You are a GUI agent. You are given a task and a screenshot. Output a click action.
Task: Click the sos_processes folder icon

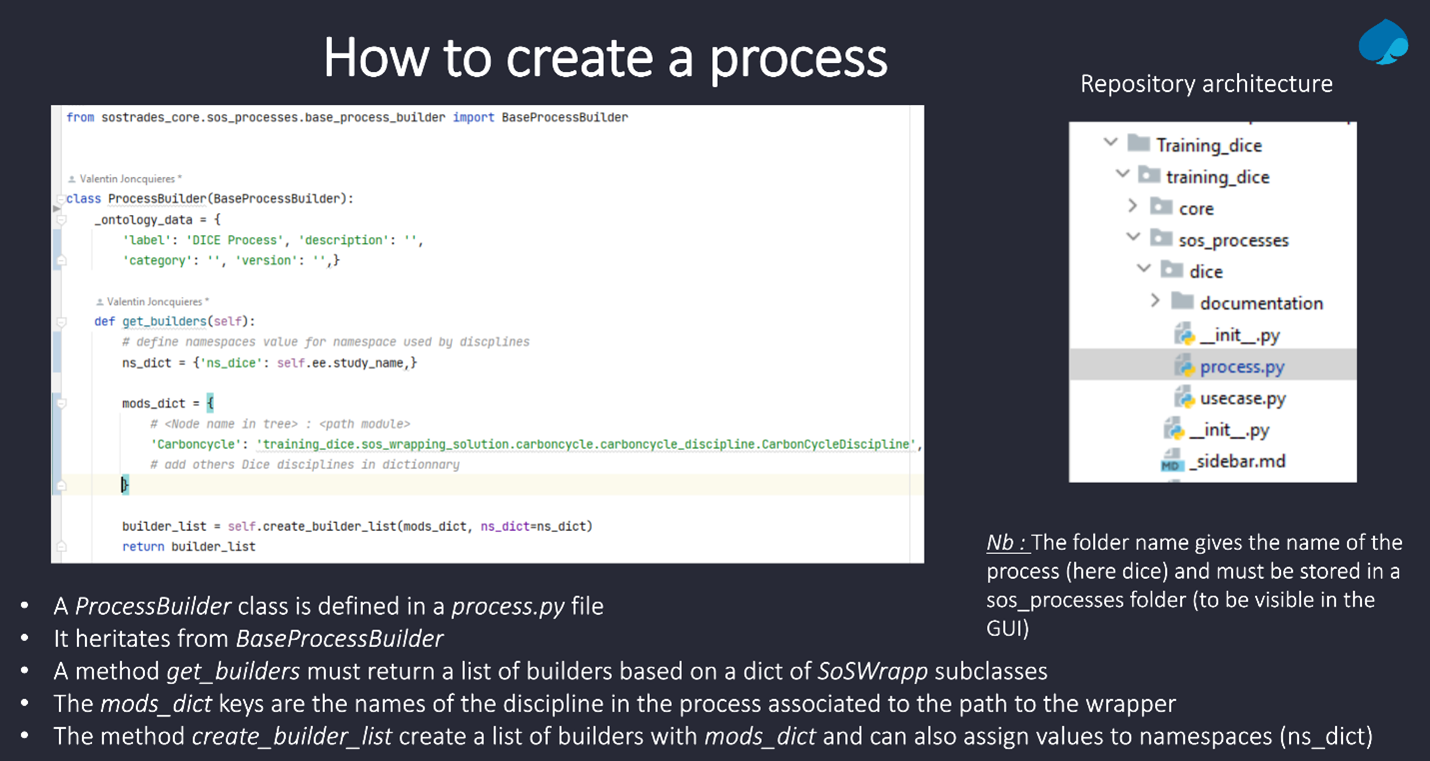click(1160, 239)
